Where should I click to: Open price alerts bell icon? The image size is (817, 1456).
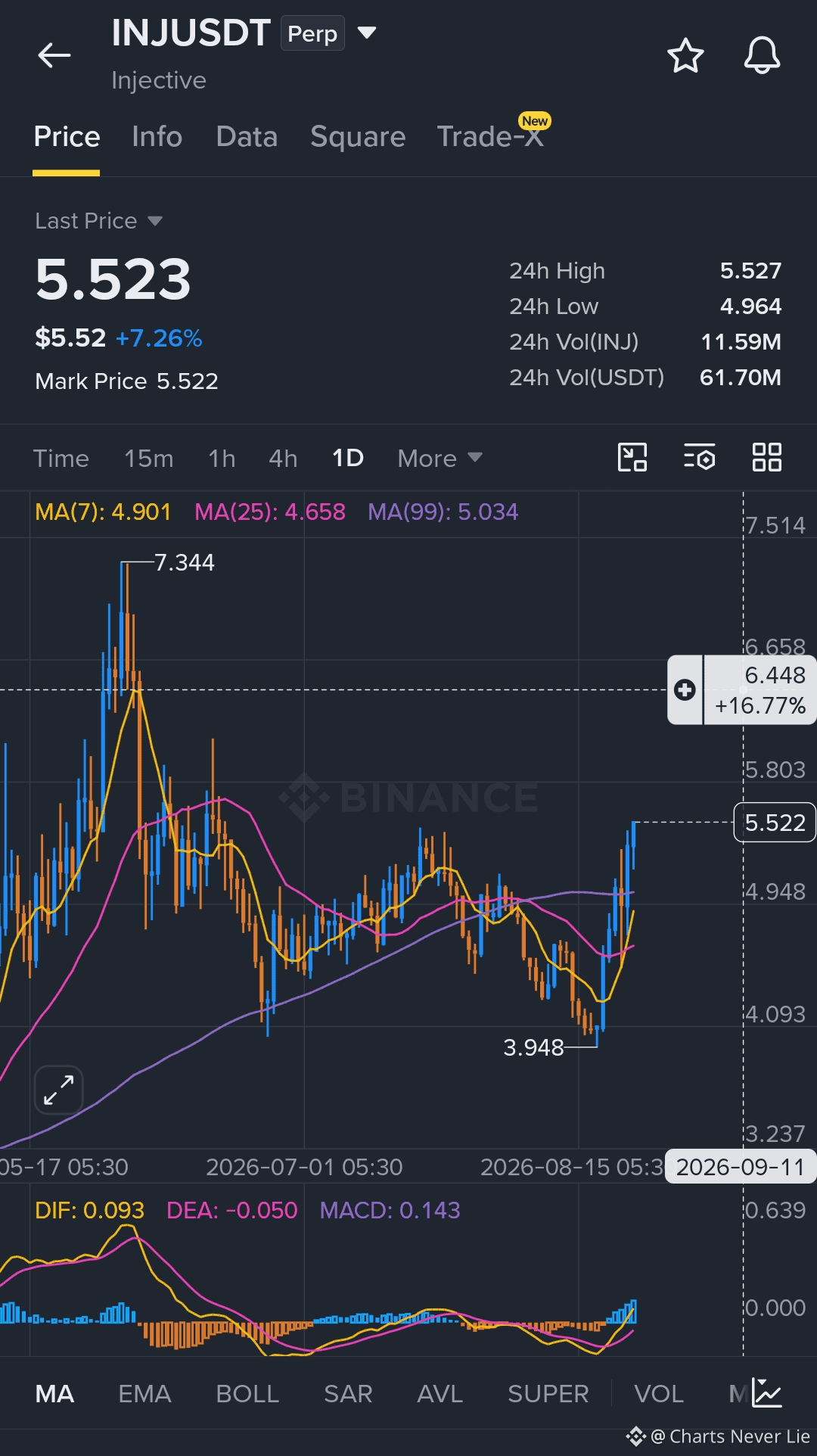pyautogui.click(x=762, y=55)
